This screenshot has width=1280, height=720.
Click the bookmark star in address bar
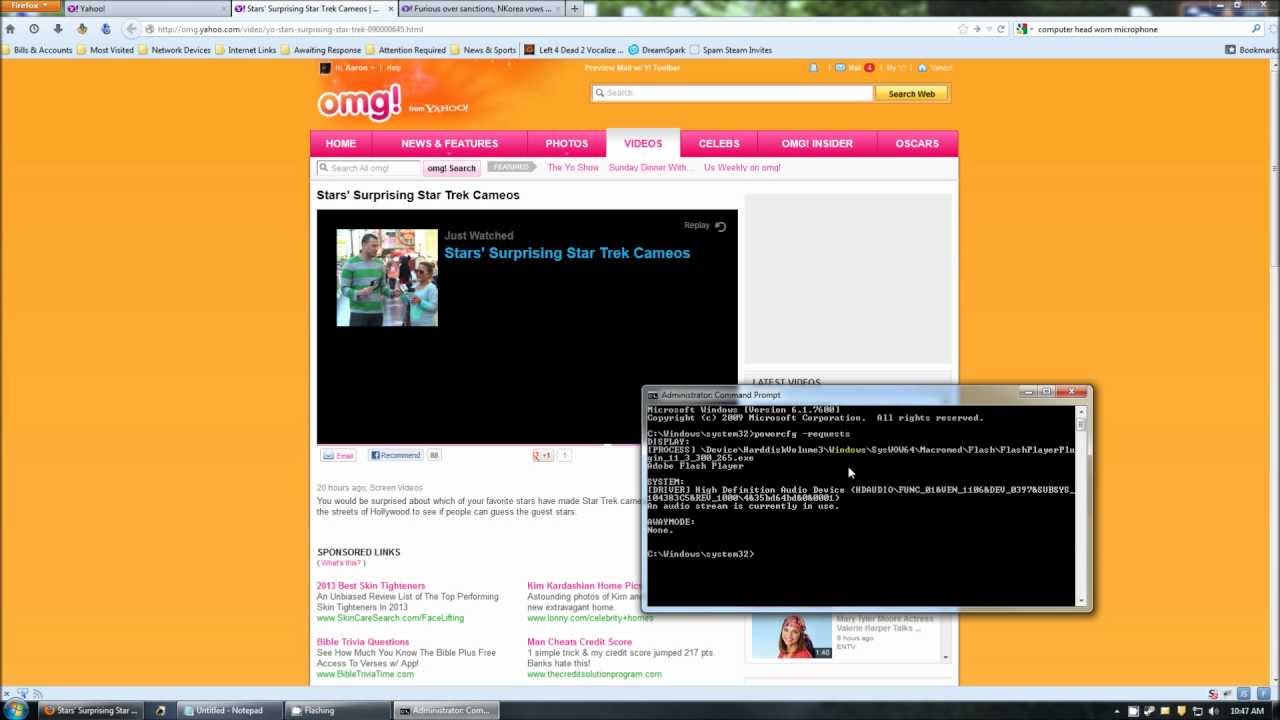click(x=963, y=29)
